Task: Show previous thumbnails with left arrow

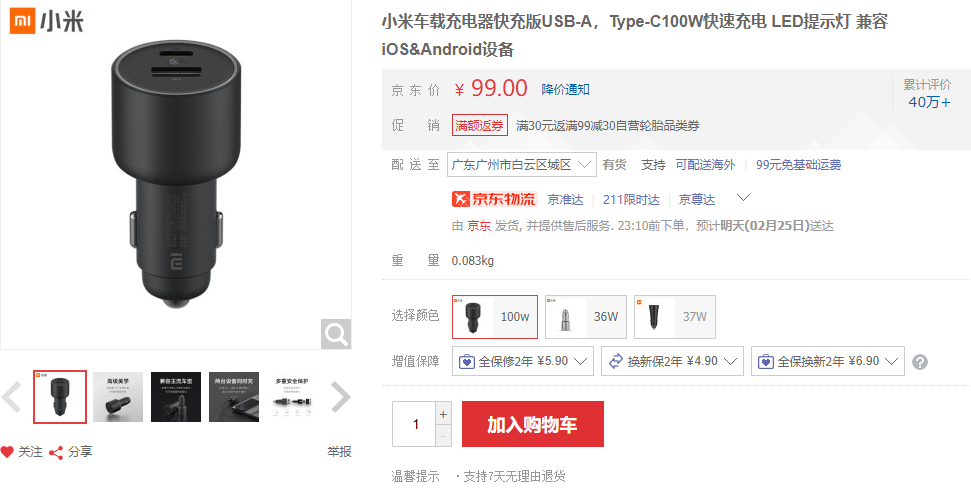Action: pyautogui.click(x=12, y=397)
